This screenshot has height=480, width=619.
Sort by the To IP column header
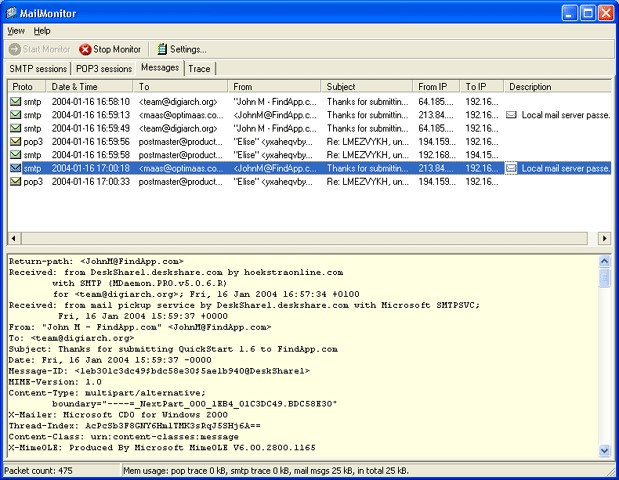pos(482,86)
